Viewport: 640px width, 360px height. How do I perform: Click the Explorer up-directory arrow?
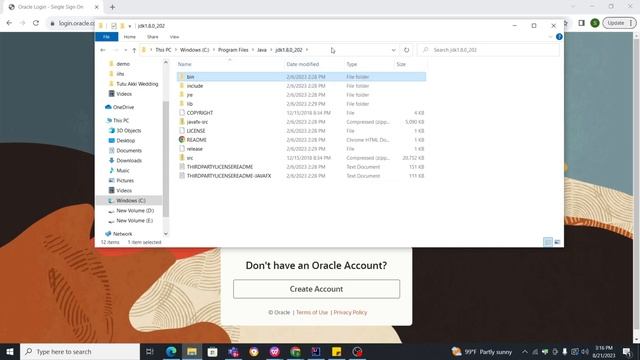[134, 50]
